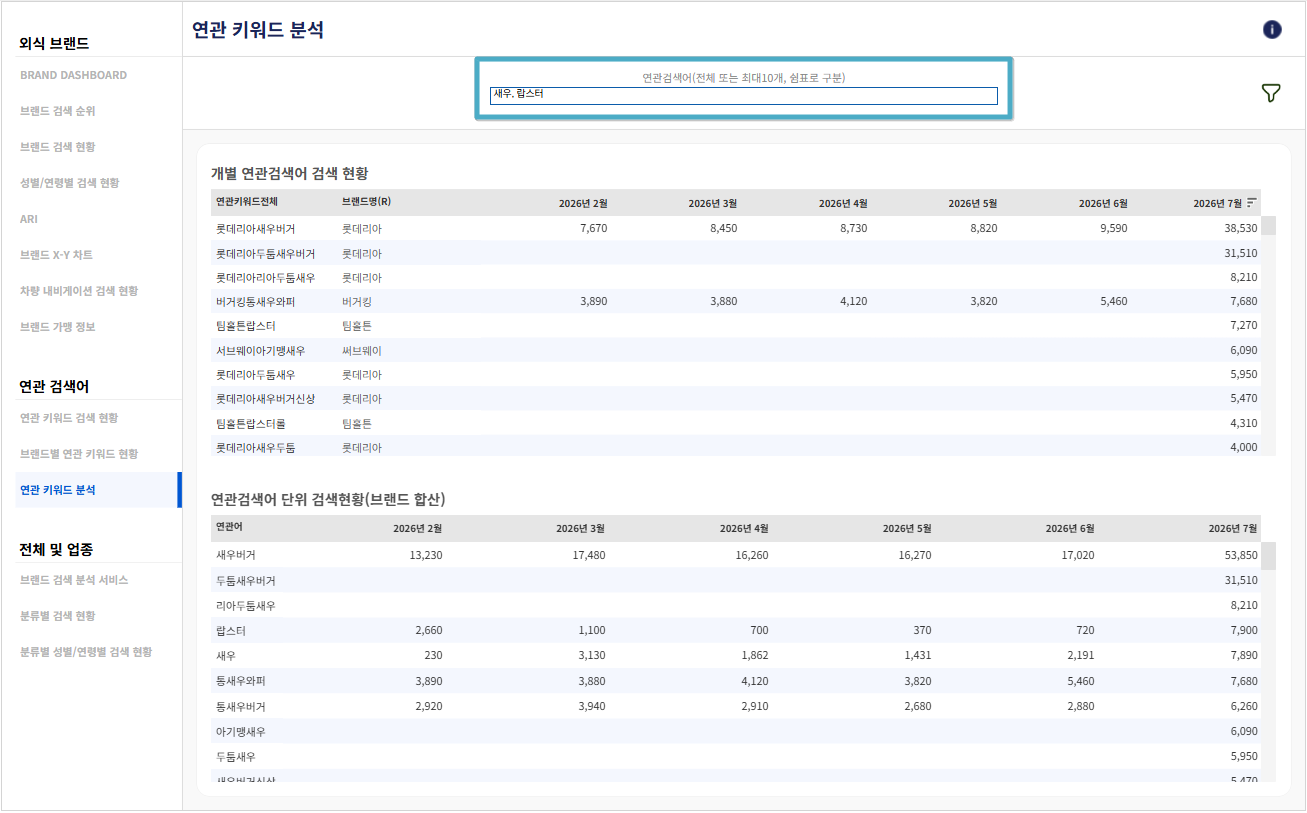Select 브랜드 가맹 정보 menu
Viewport: 1307px width, 813px height.
(x=57, y=327)
